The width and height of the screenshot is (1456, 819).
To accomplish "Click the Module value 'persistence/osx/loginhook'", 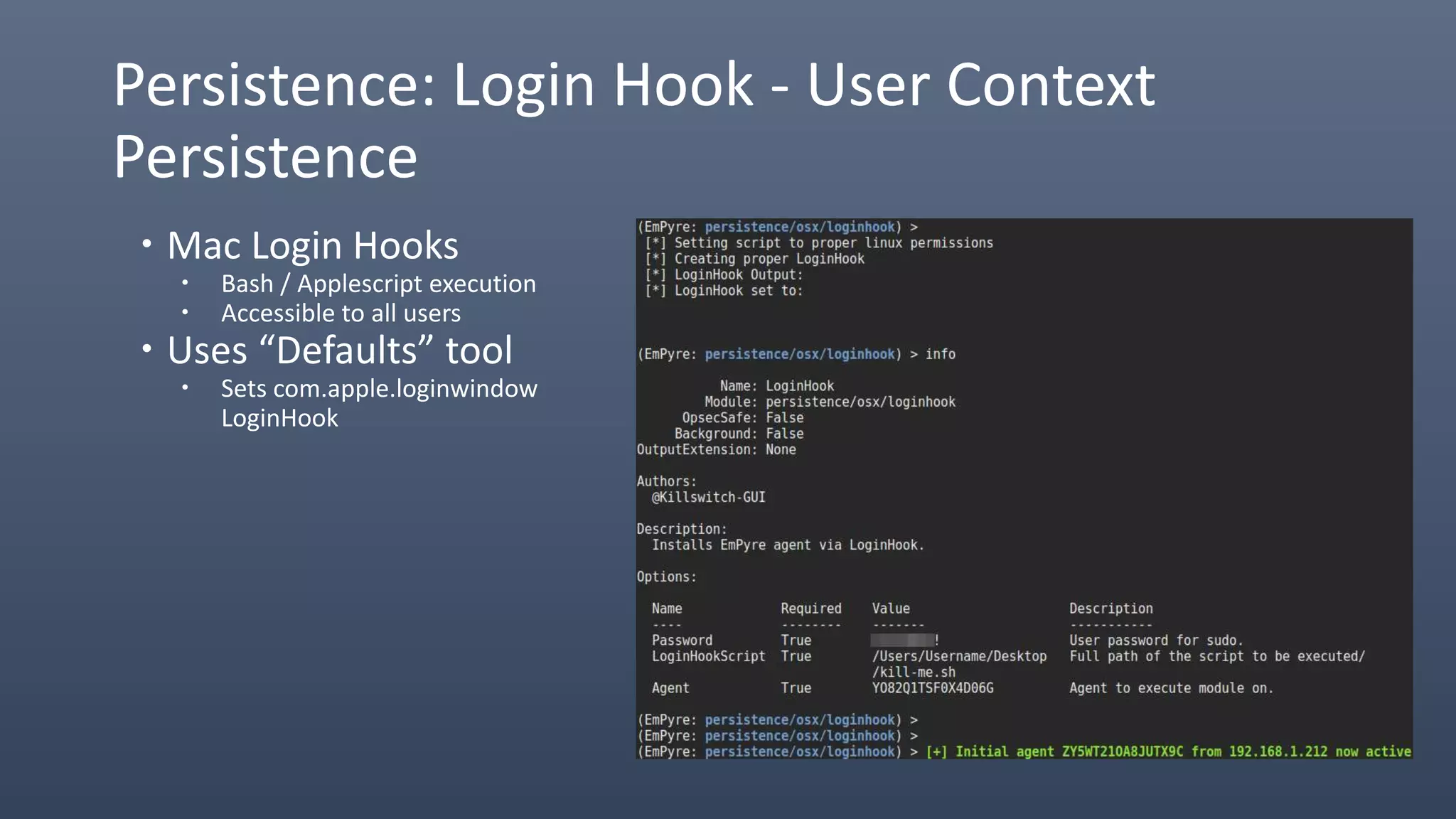I will pos(860,402).
